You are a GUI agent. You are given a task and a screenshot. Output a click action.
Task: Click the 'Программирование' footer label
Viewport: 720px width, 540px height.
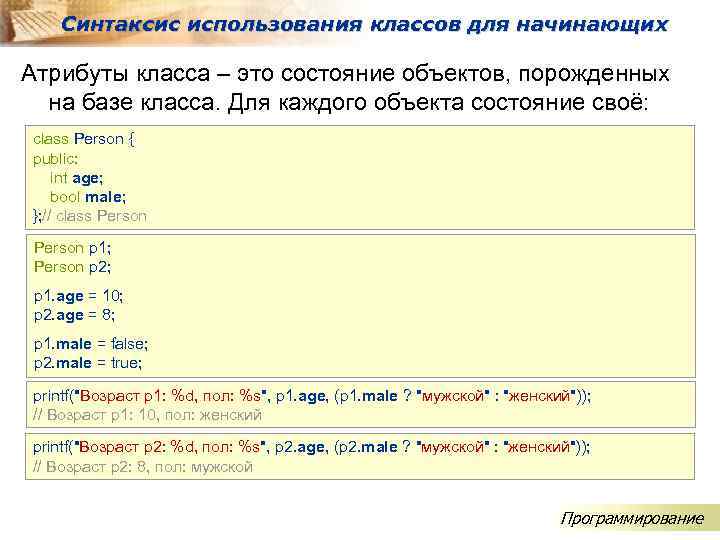point(632,519)
